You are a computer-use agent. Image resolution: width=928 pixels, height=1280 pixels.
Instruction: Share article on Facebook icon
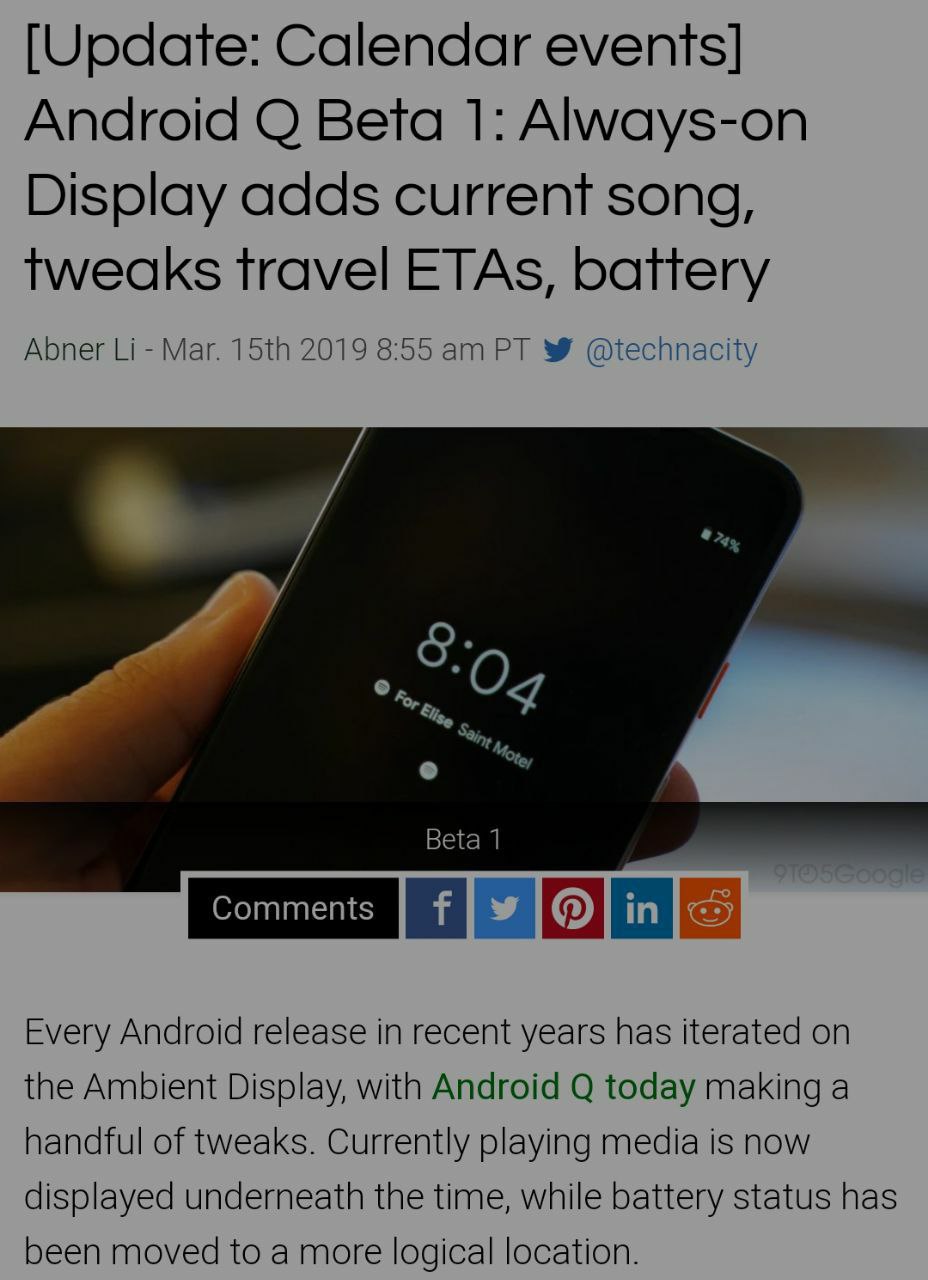coord(436,908)
